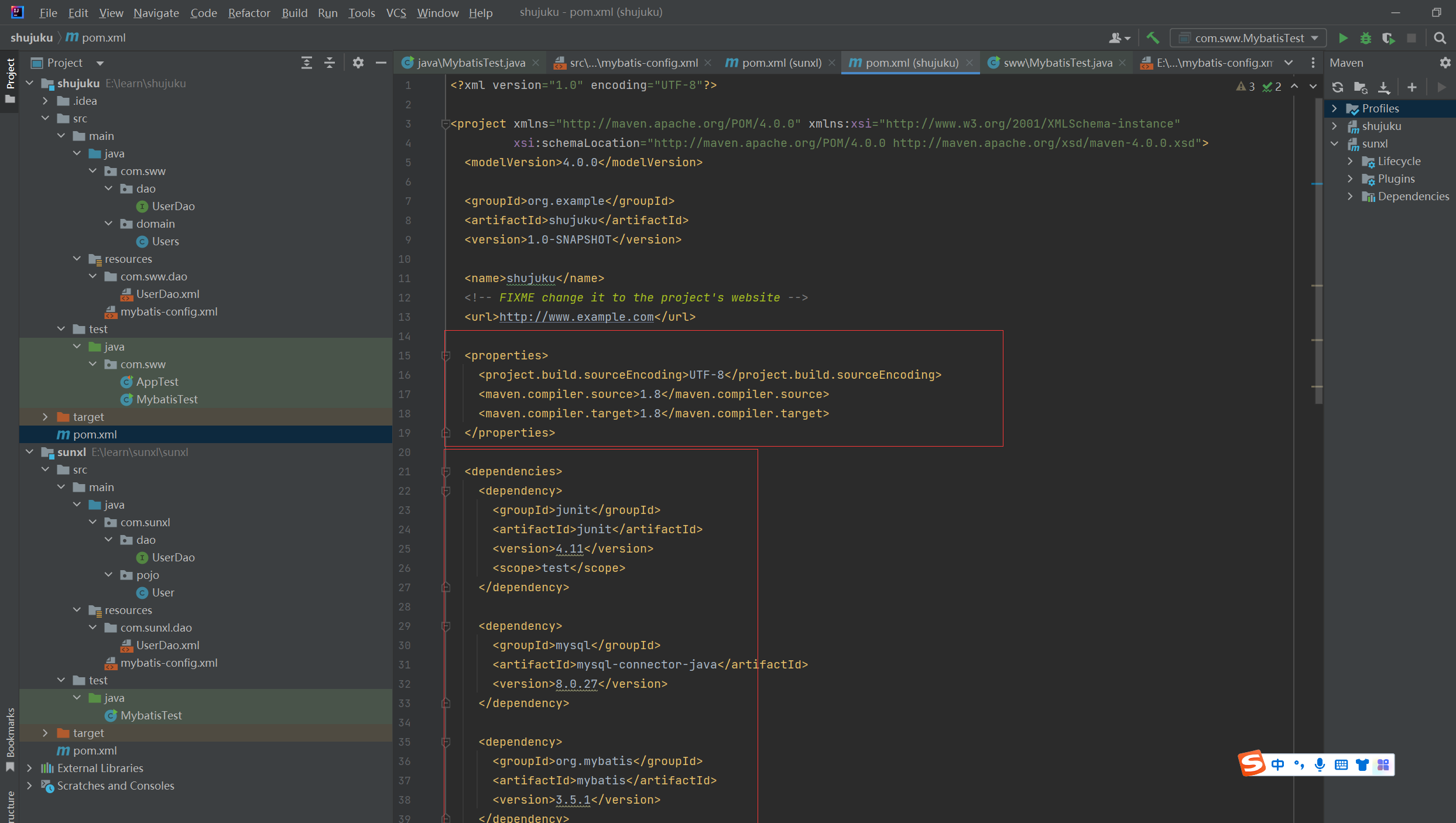This screenshot has height=823, width=1456.
Task: Click the Debug bug icon
Action: coord(1366,38)
